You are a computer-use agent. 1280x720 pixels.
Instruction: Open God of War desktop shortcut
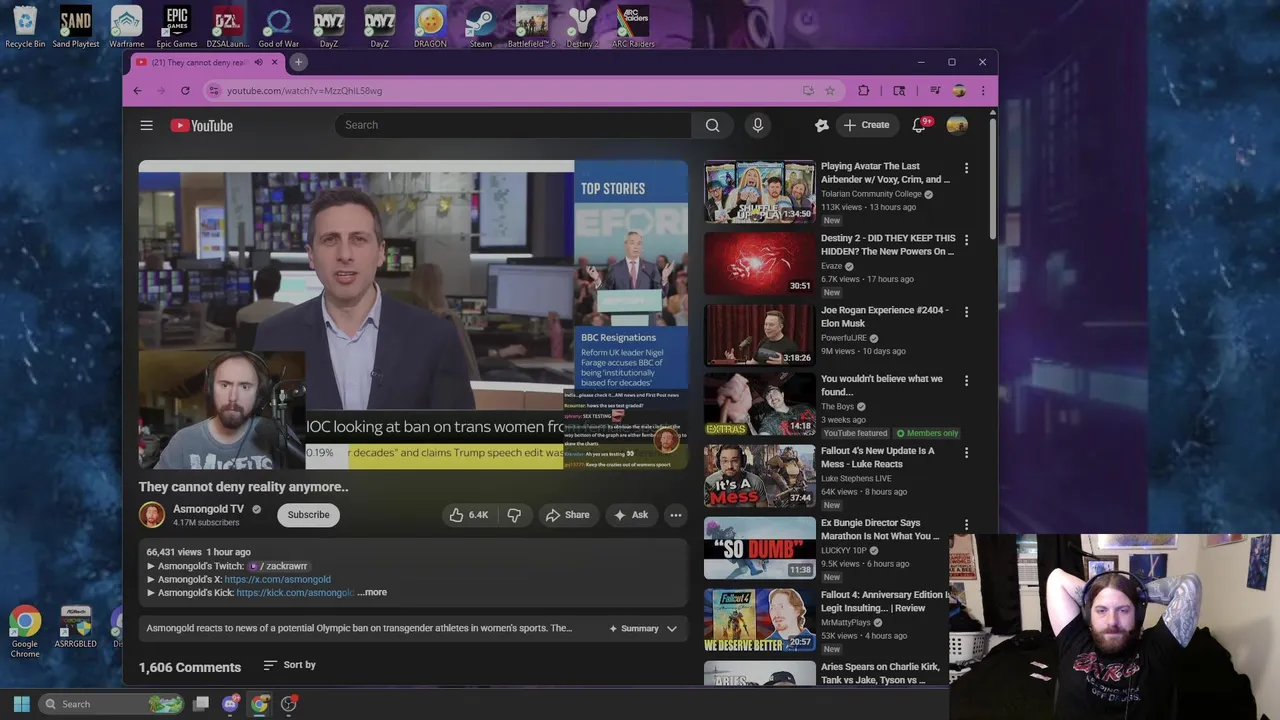[278, 27]
